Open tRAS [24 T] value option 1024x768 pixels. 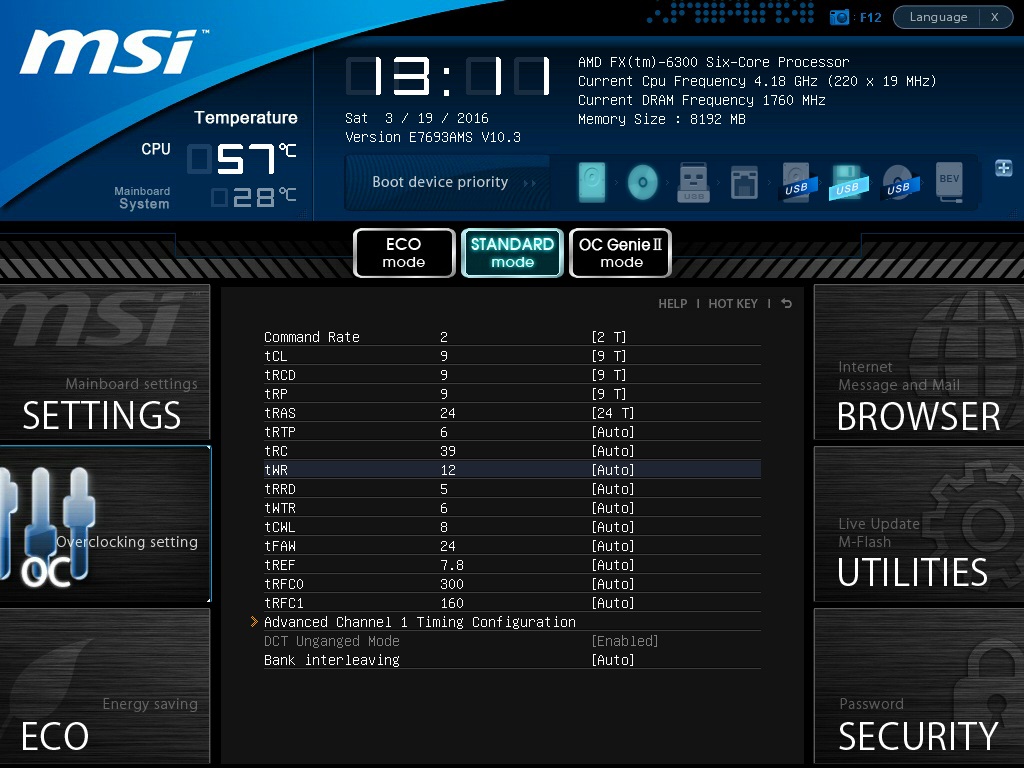point(613,413)
